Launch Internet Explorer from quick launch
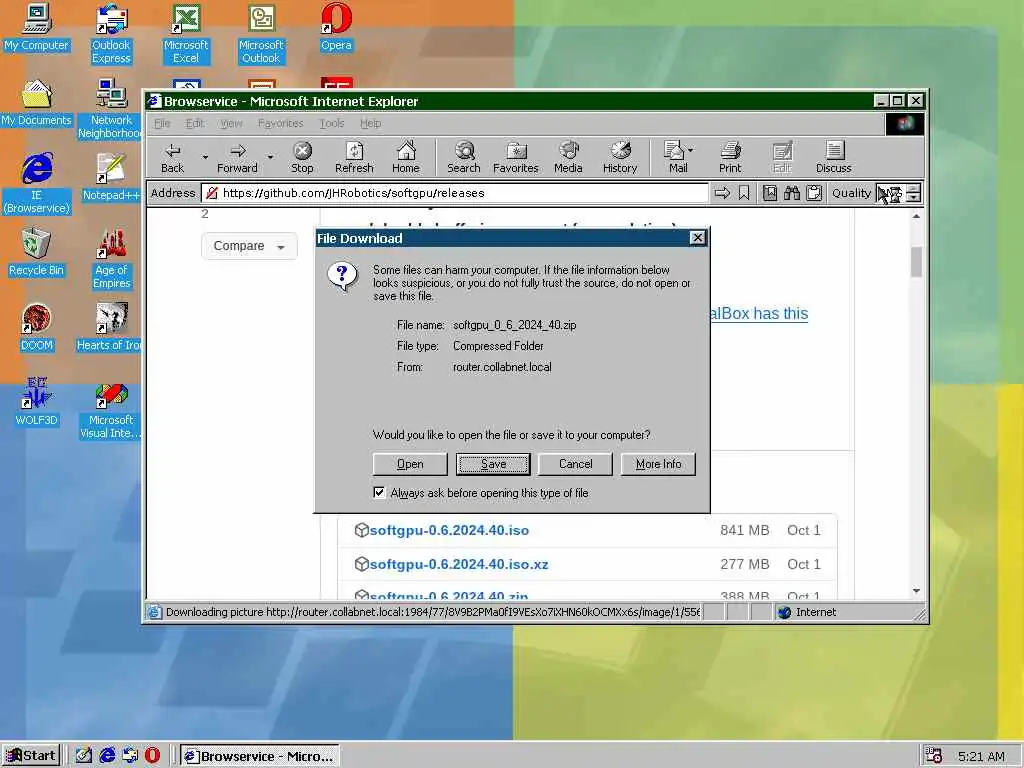Viewport: 1024px width, 768px height. [x=107, y=756]
